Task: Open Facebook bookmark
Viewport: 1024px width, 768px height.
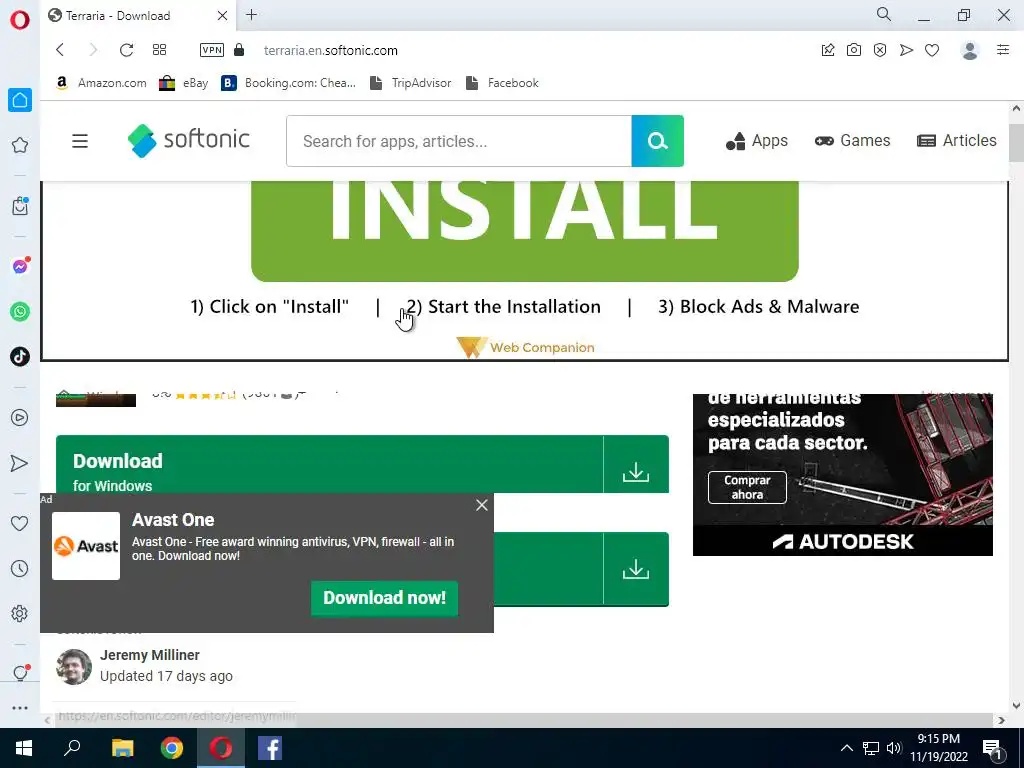Action: [502, 83]
